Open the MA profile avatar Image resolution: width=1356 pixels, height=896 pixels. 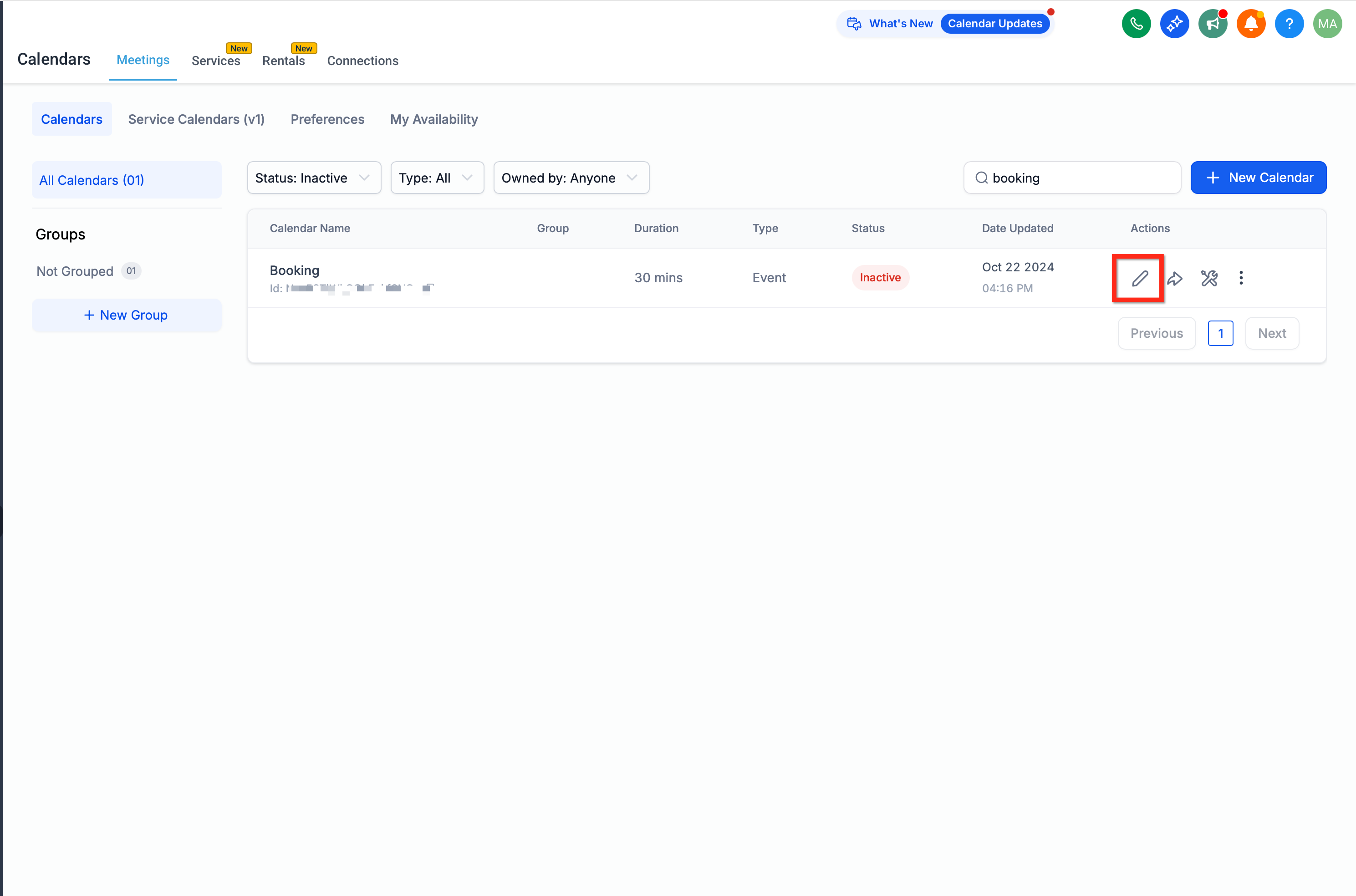[1327, 24]
